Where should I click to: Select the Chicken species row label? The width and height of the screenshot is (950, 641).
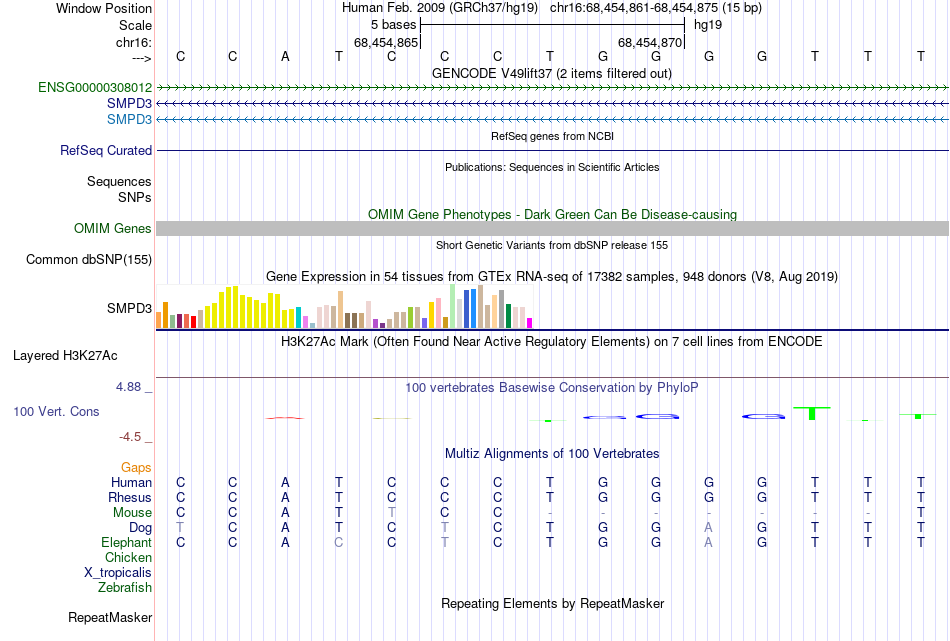[128, 557]
